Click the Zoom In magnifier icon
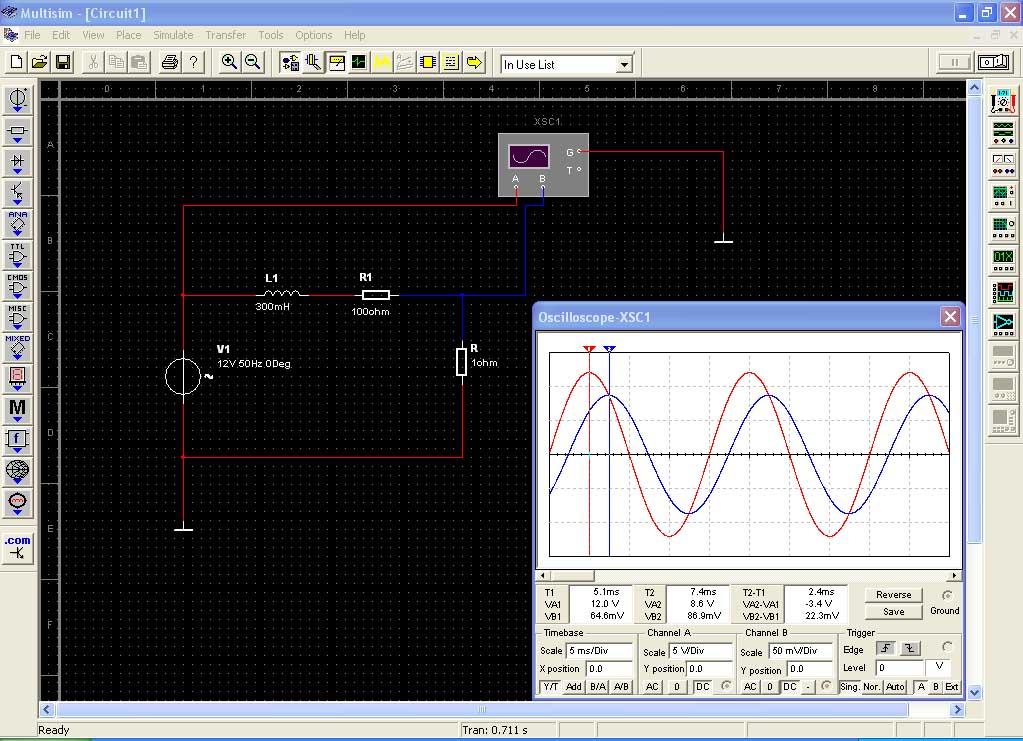 229,62
